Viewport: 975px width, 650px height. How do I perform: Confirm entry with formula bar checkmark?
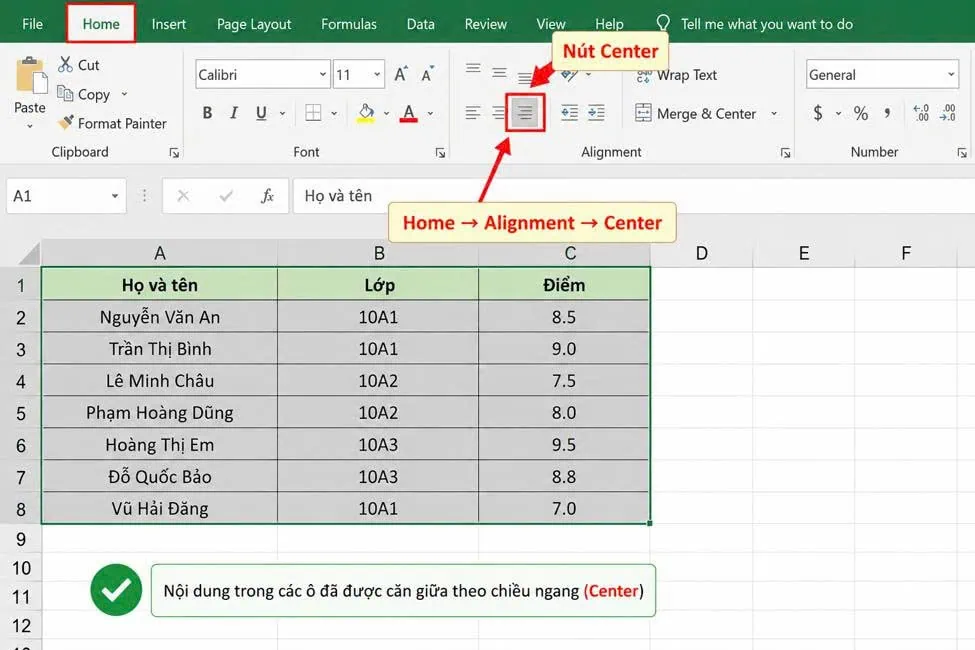point(226,196)
